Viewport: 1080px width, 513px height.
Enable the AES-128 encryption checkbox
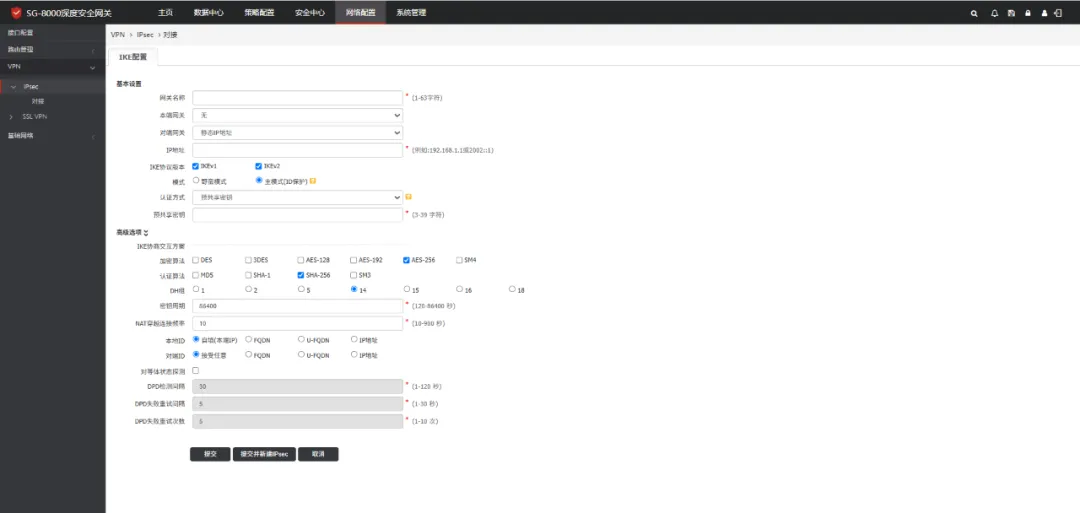point(301,260)
